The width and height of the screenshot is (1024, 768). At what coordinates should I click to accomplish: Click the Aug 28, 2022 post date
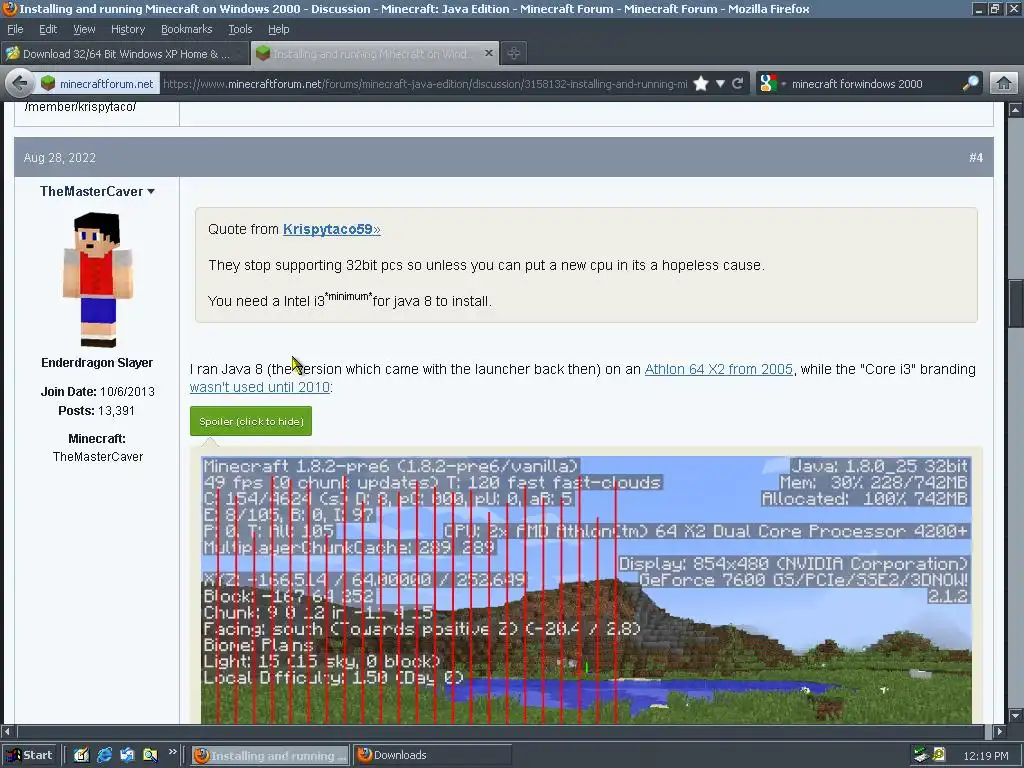click(59, 157)
